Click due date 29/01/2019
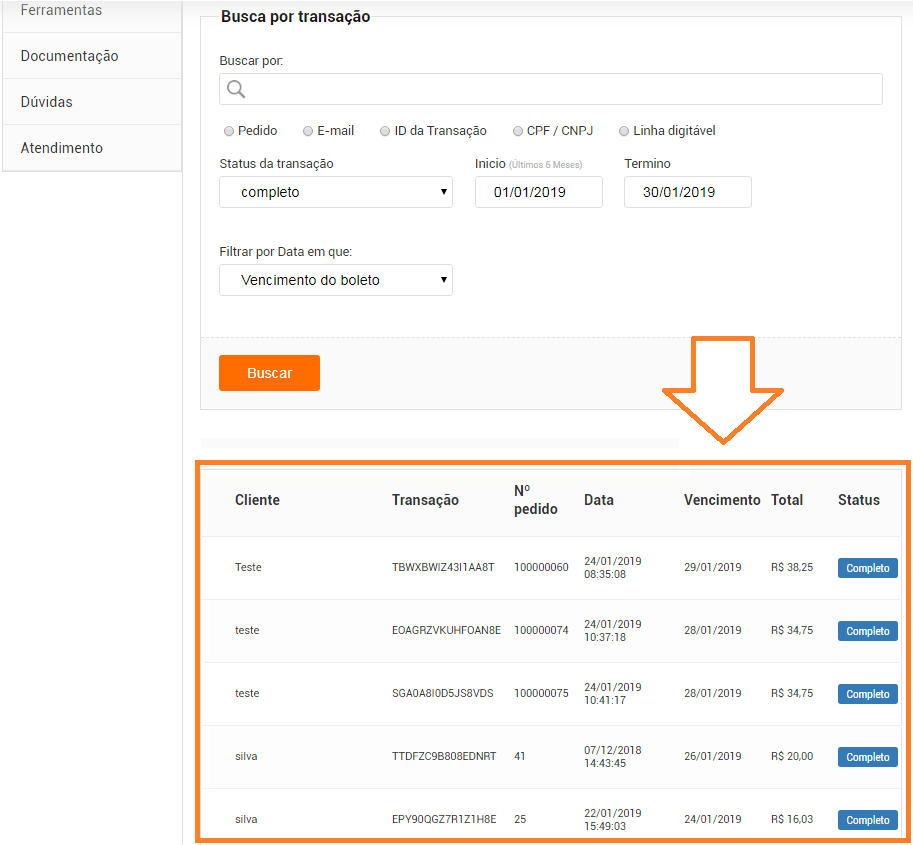 (x=713, y=567)
